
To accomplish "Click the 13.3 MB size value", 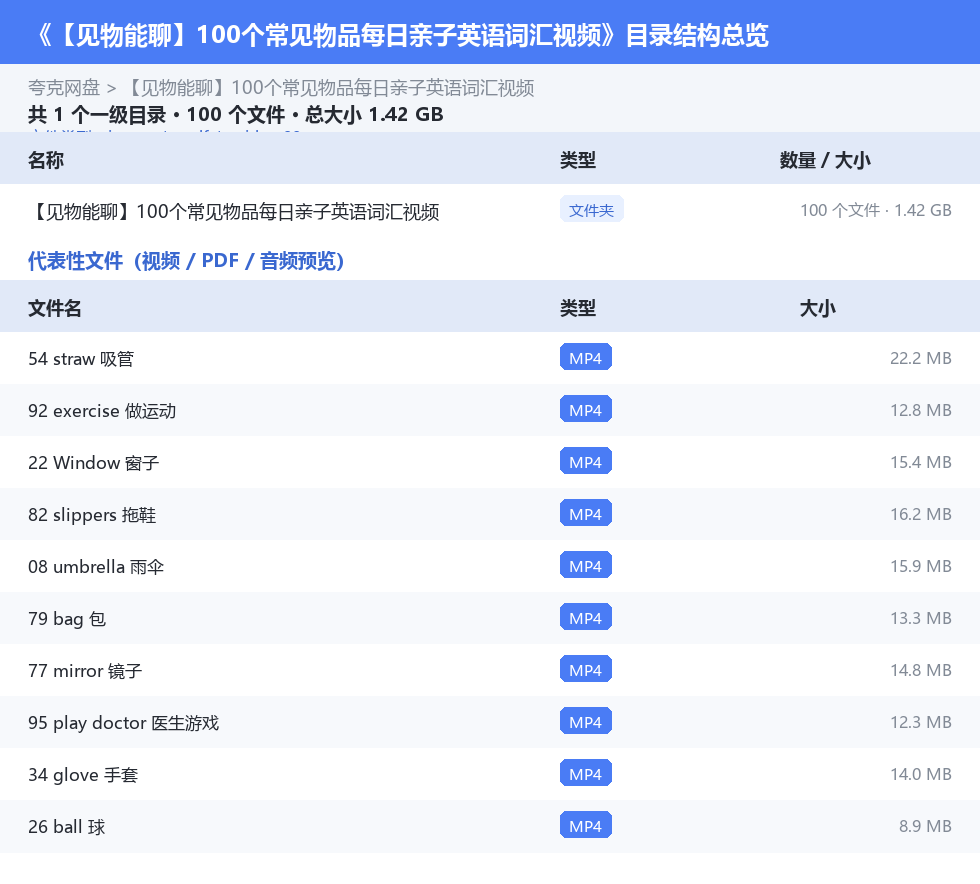I will click(x=921, y=618).
